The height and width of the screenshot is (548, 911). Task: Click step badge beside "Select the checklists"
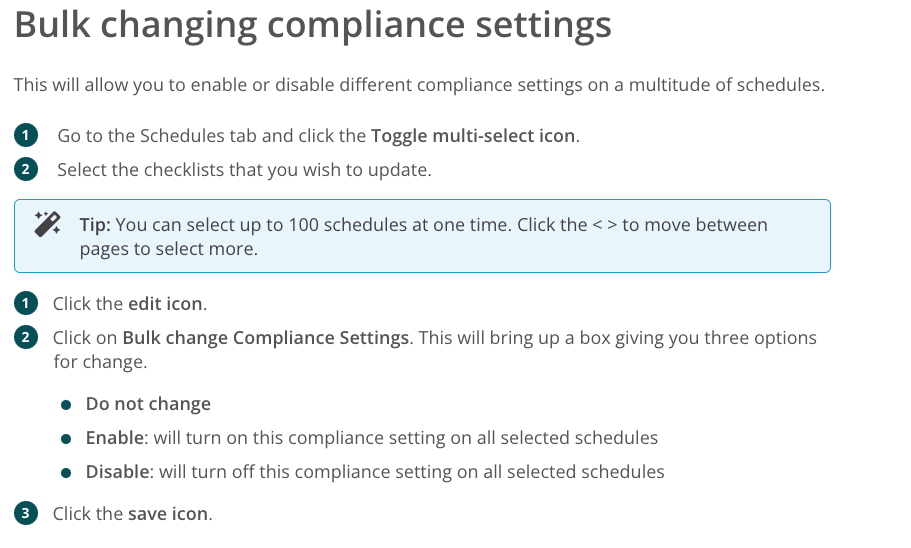point(25,169)
